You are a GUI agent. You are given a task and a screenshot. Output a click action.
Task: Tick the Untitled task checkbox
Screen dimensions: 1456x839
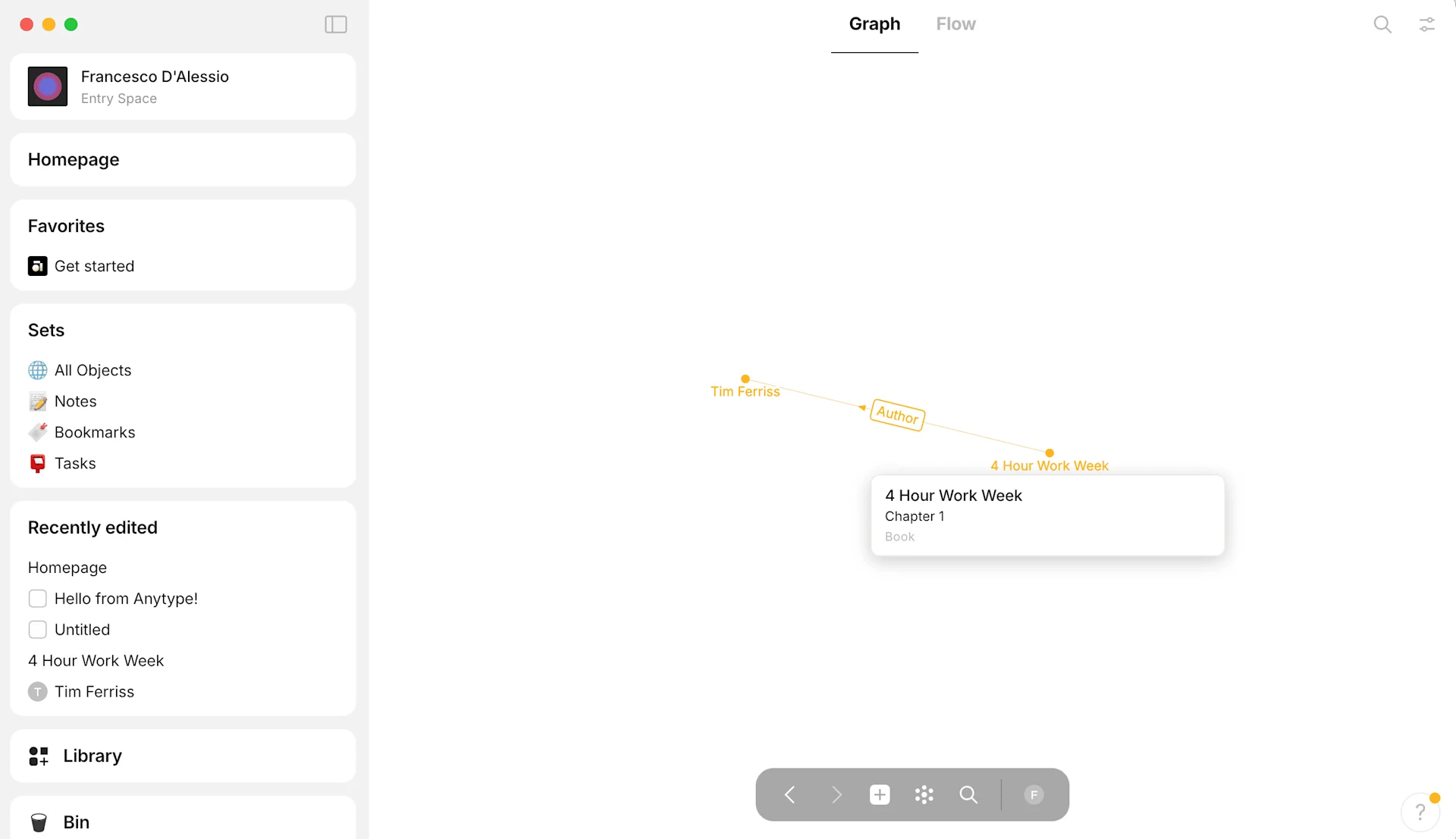pyautogui.click(x=37, y=629)
